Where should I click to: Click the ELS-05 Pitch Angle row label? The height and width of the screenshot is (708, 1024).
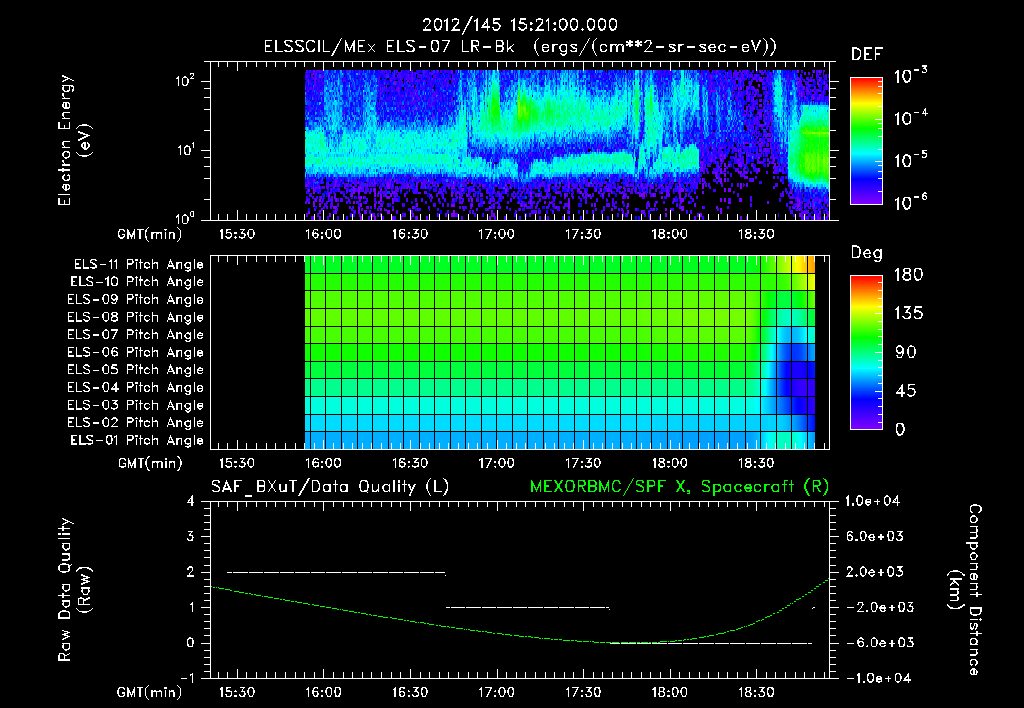(136, 370)
